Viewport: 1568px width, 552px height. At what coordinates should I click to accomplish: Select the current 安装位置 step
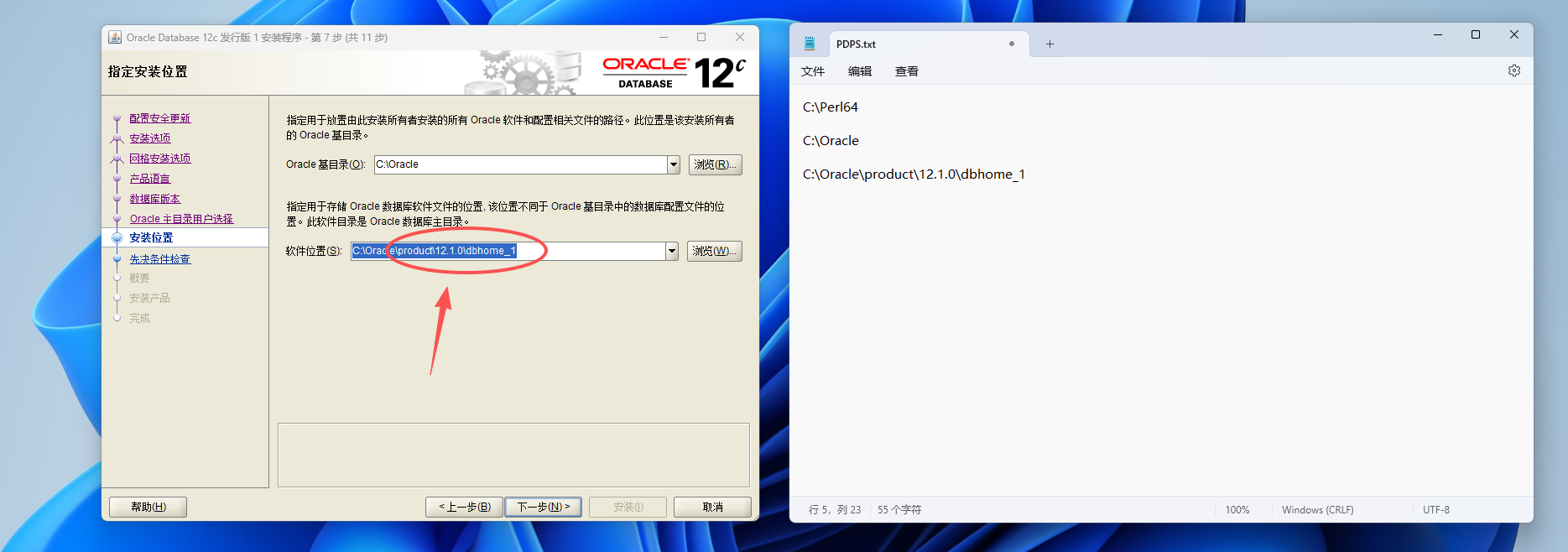pyautogui.click(x=151, y=238)
